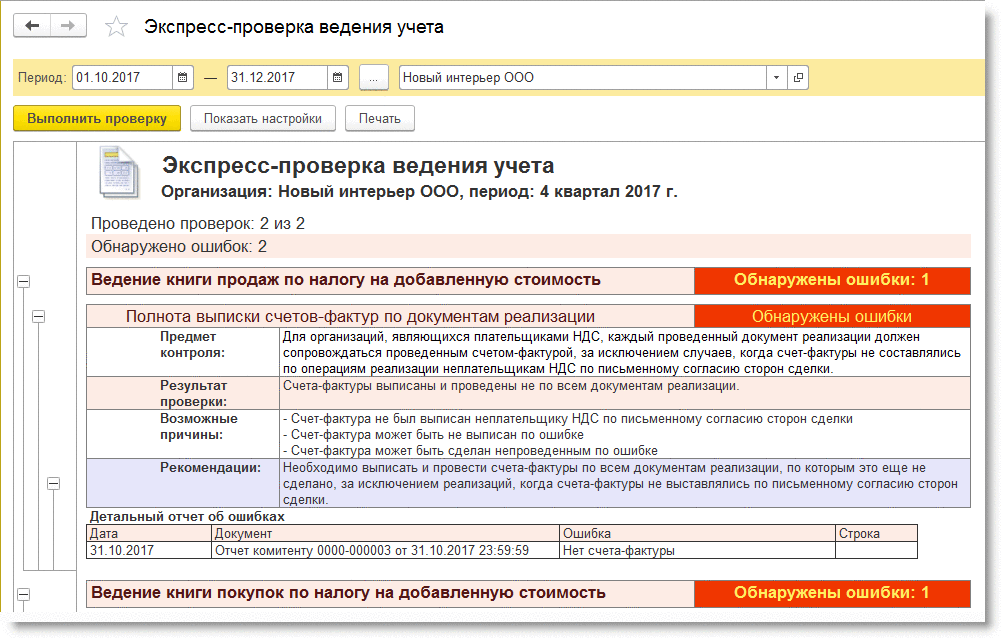
Task: Click the organization field Новый интерьер ООО
Action: point(582,77)
